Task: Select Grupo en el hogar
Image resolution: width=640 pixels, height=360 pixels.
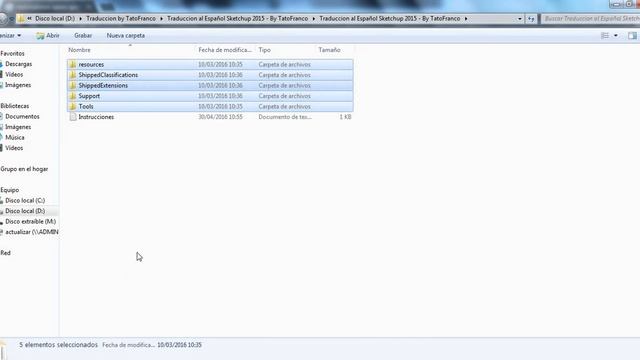Action: pos(24,169)
